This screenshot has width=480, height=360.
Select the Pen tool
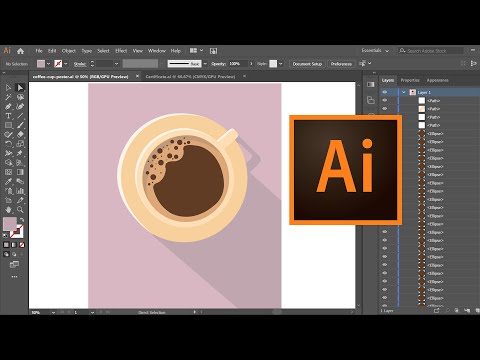point(8,107)
